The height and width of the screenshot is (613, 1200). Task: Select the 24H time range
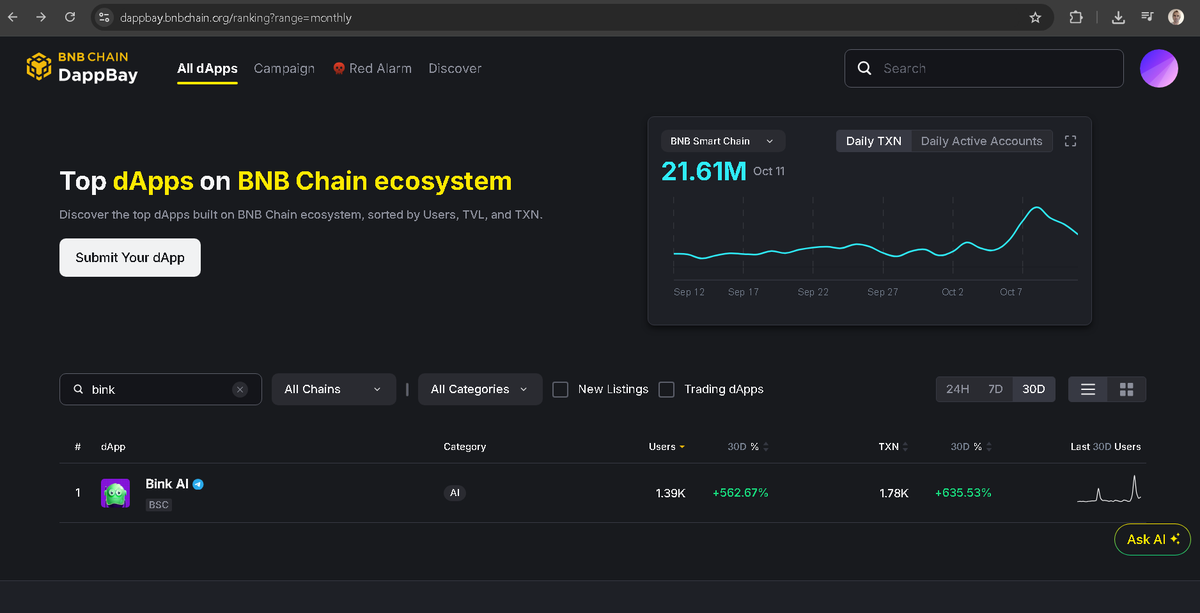tap(957, 389)
